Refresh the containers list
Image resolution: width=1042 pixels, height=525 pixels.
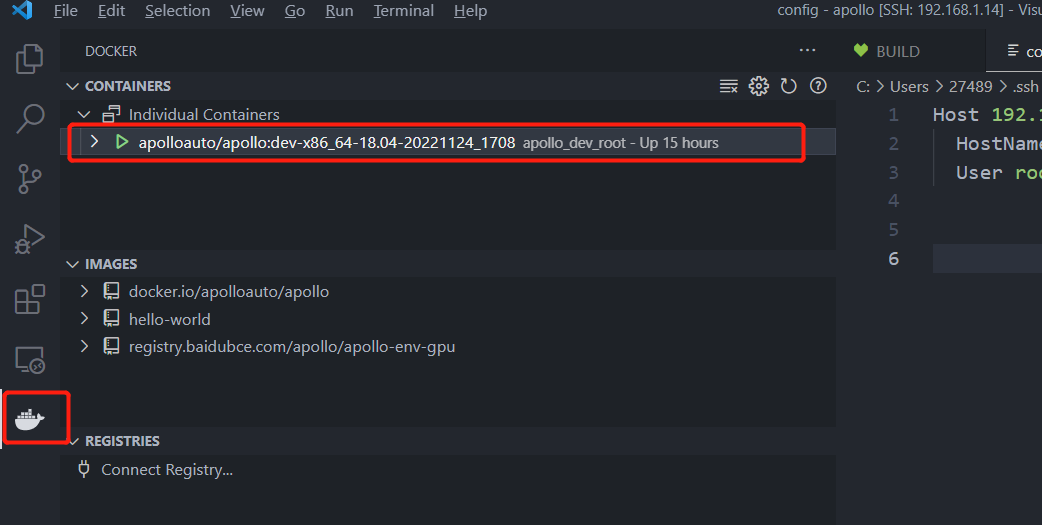788,86
